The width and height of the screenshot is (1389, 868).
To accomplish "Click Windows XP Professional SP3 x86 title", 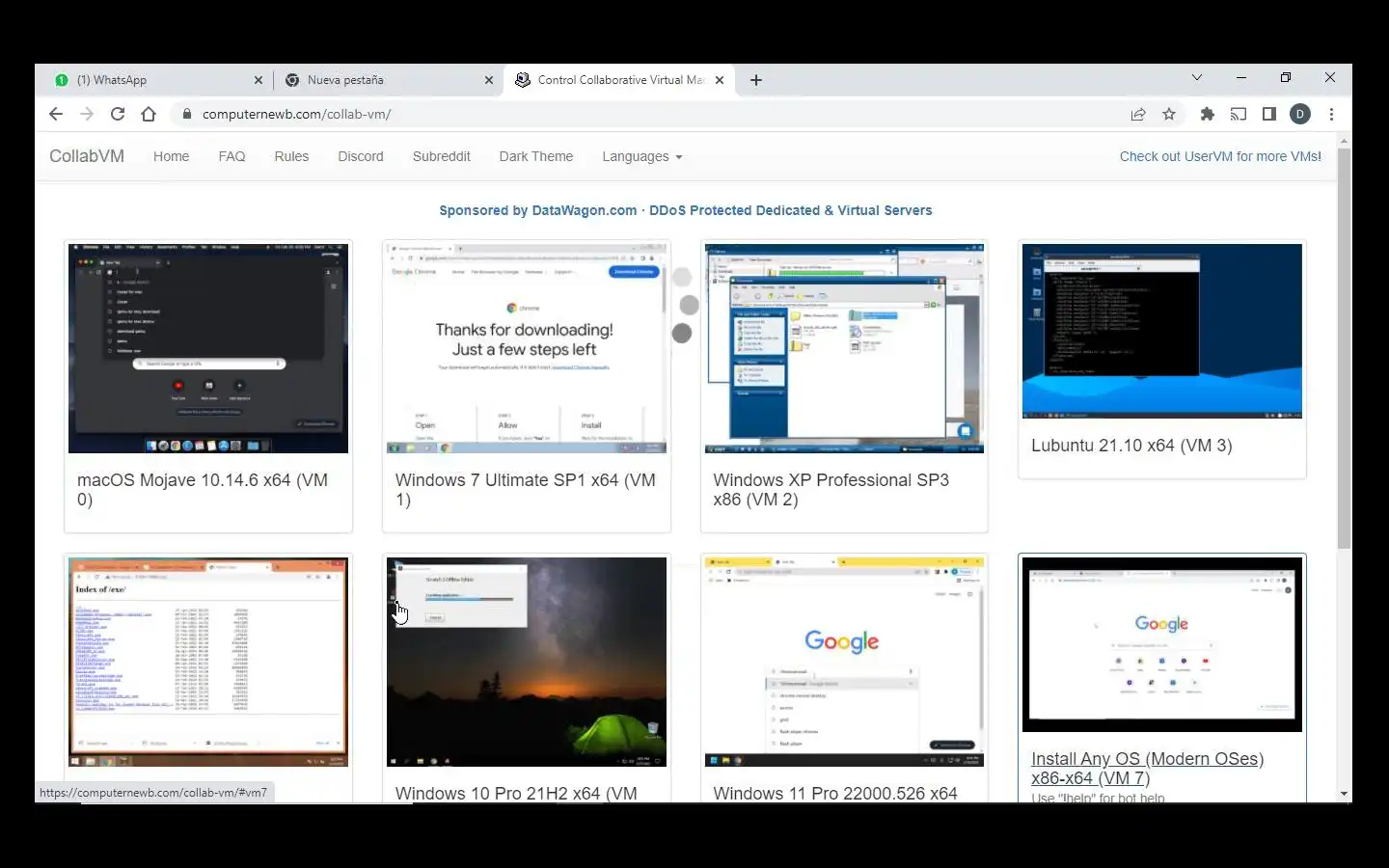I will coord(831,490).
